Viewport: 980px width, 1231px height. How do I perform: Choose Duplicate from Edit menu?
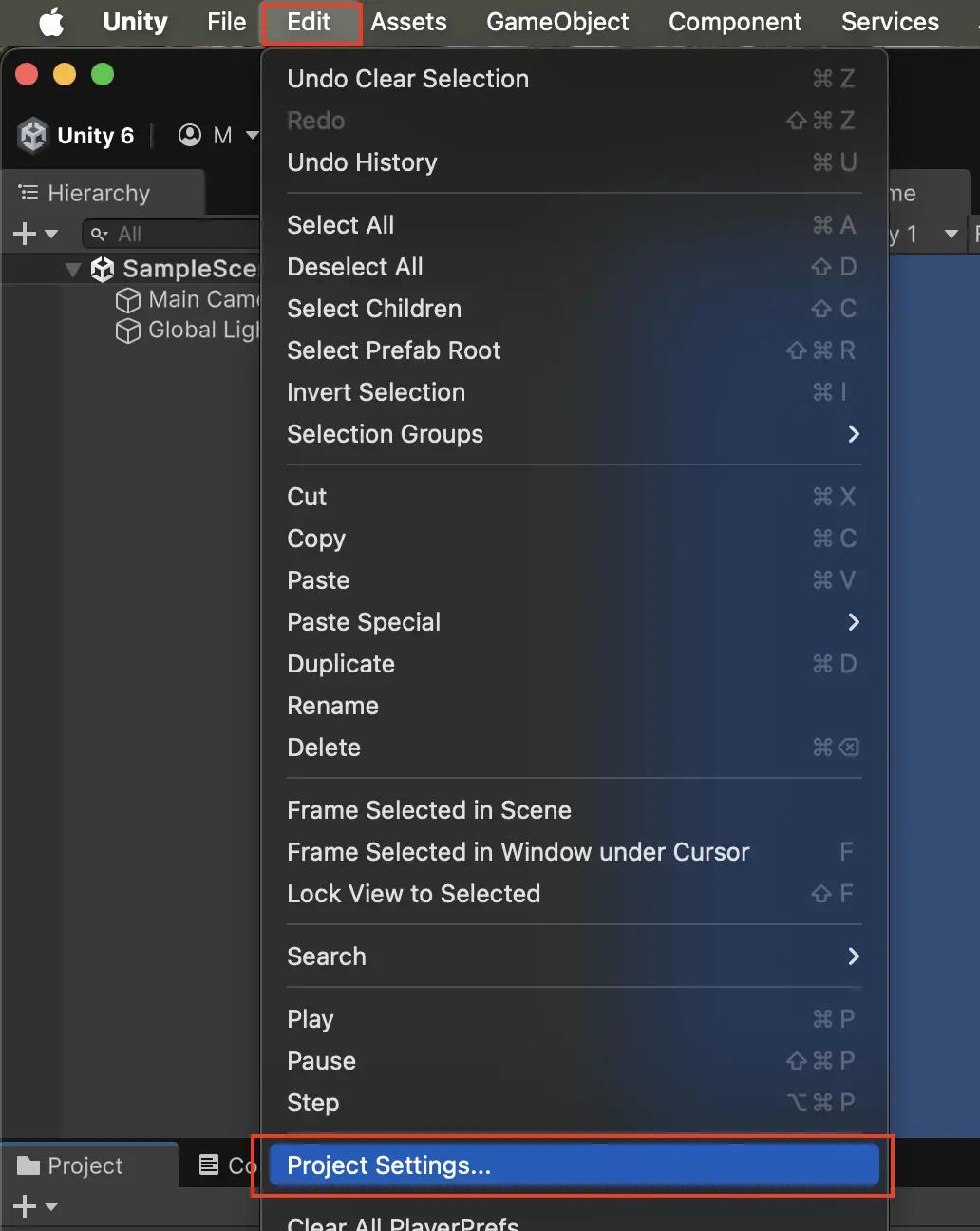pyautogui.click(x=574, y=664)
